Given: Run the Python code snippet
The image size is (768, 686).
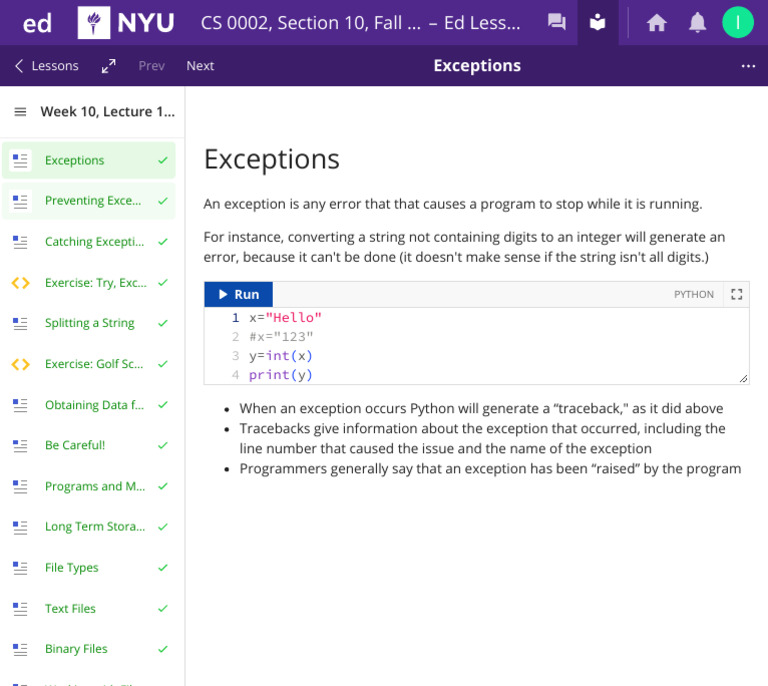Looking at the screenshot, I should (x=239, y=294).
